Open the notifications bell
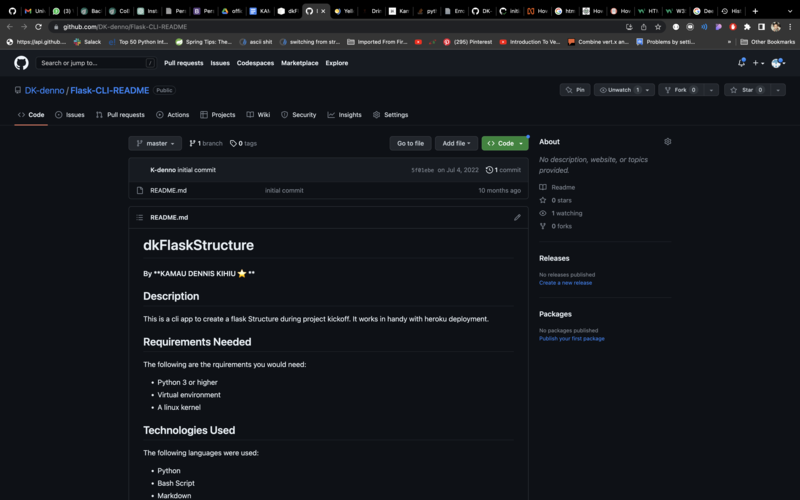The image size is (800, 500). pyautogui.click(x=741, y=63)
